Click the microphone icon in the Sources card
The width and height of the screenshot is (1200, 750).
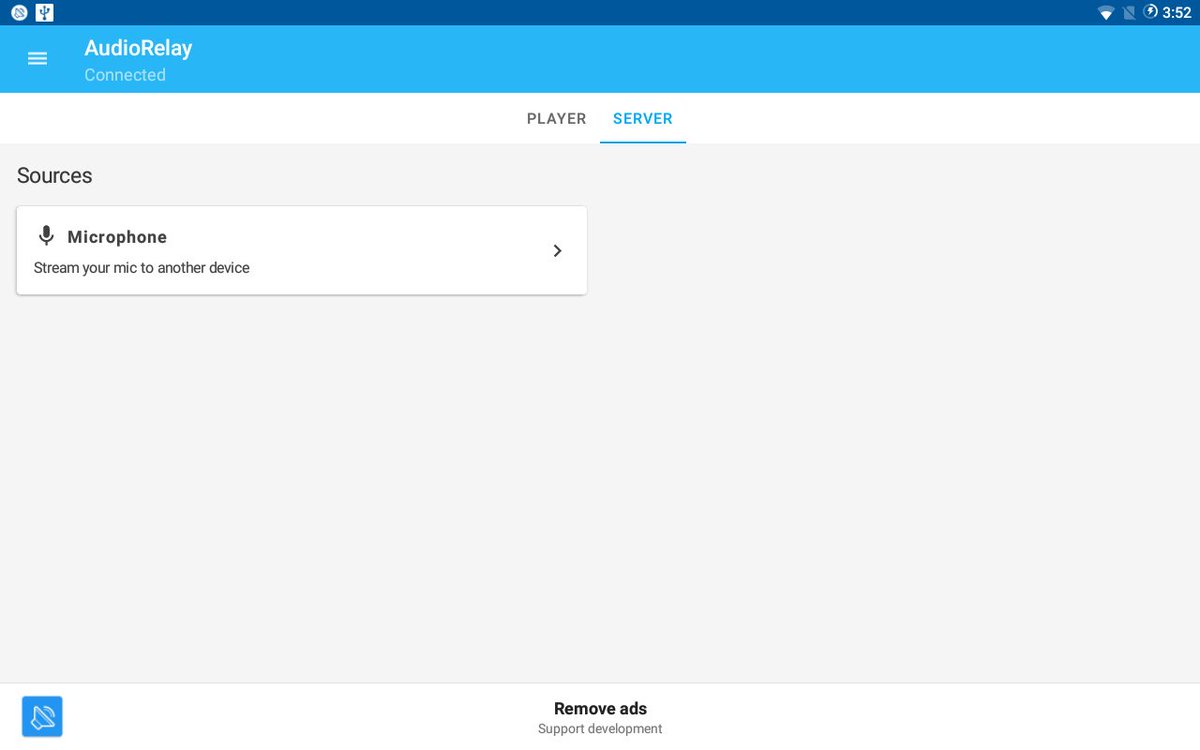(46, 236)
